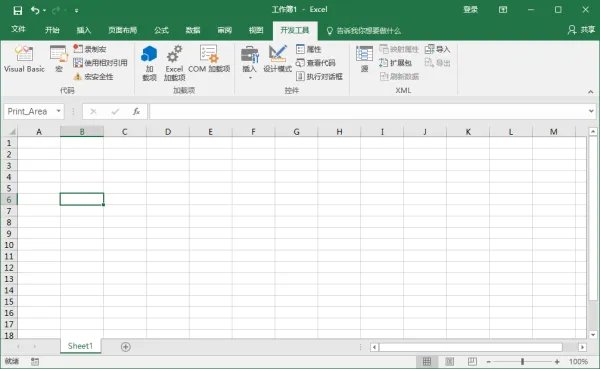
Task: Switch to the Page Layout (页面布局) tab
Action: (122, 30)
